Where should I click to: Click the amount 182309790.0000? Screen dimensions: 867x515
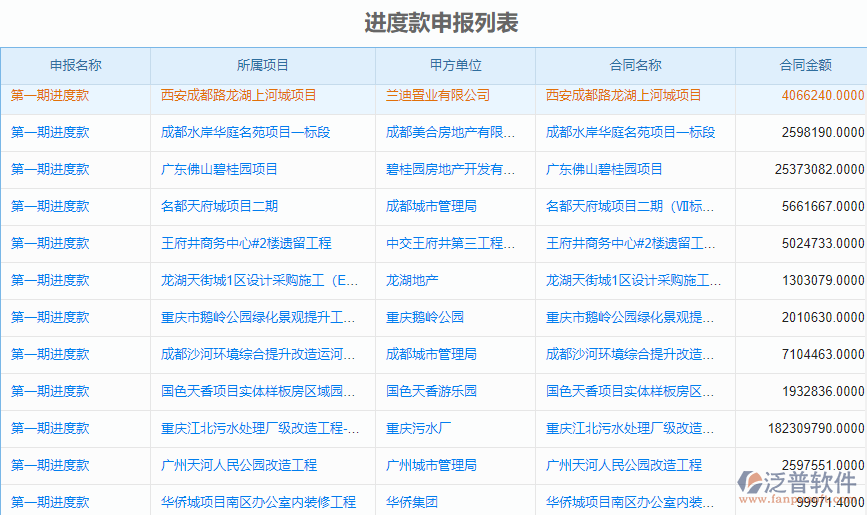point(816,428)
